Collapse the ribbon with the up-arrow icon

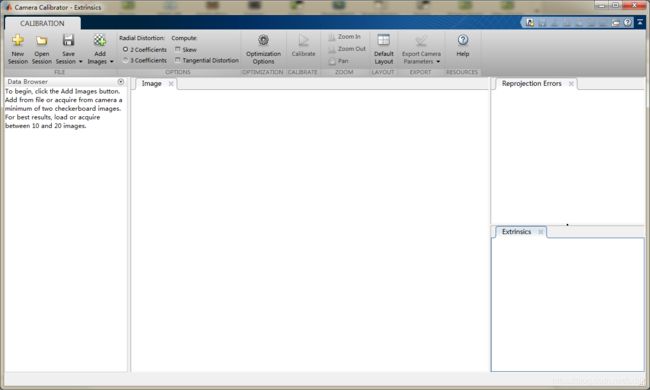tap(640, 22)
